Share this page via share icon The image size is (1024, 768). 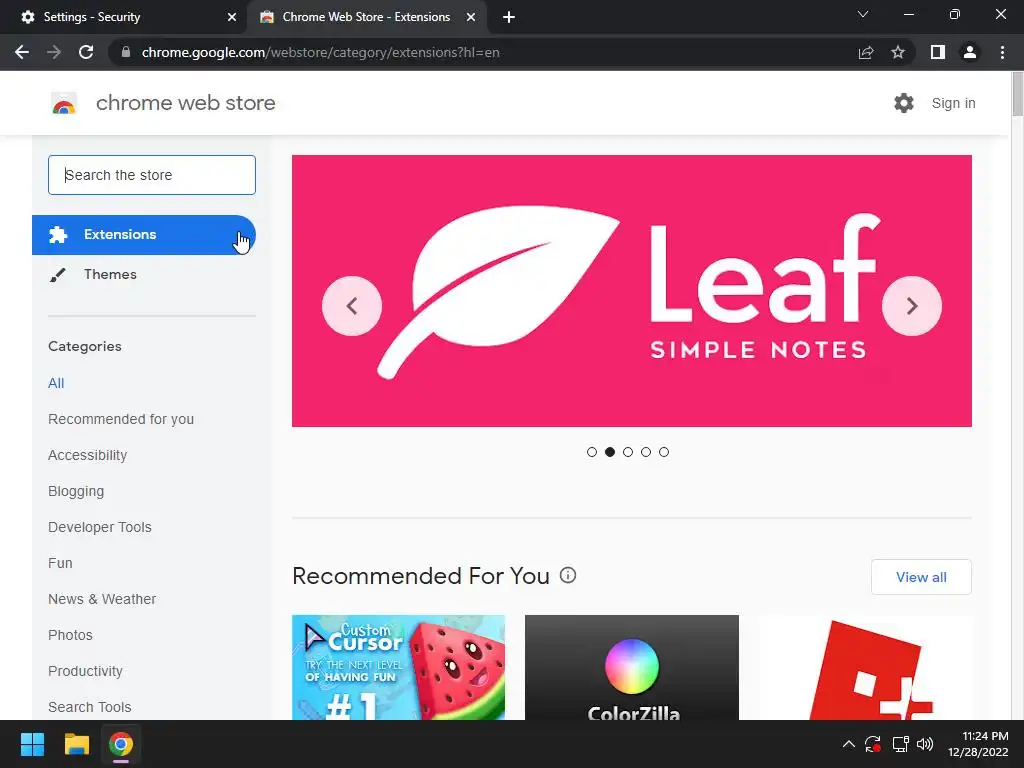(866, 52)
